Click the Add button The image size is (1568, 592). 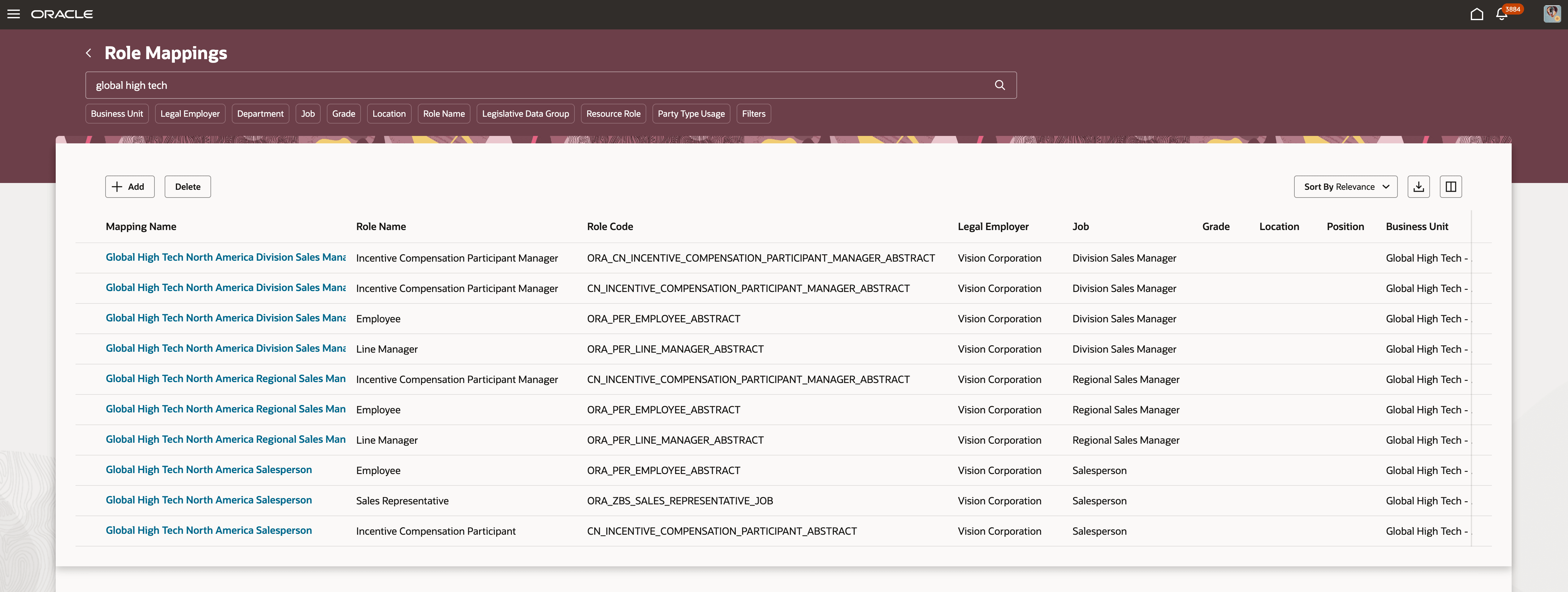coord(129,186)
